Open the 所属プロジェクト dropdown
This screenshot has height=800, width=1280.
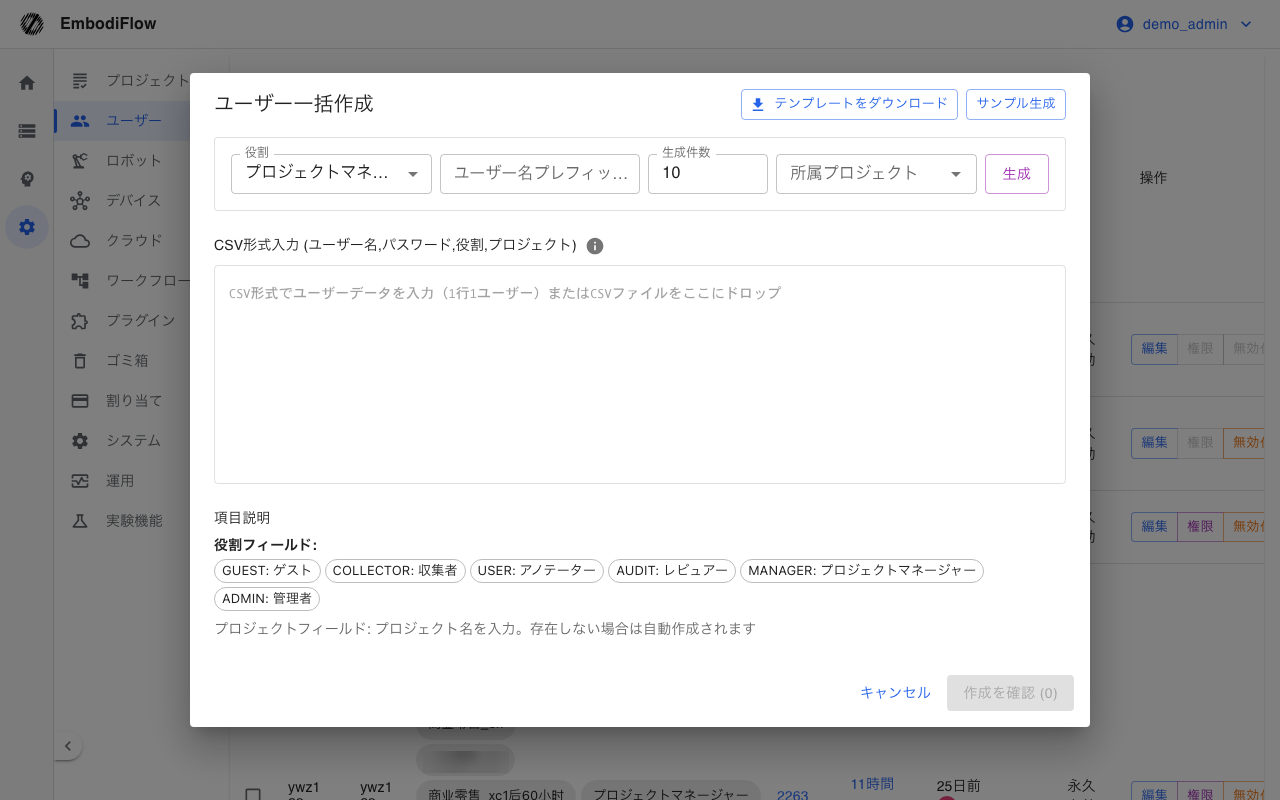(x=876, y=174)
